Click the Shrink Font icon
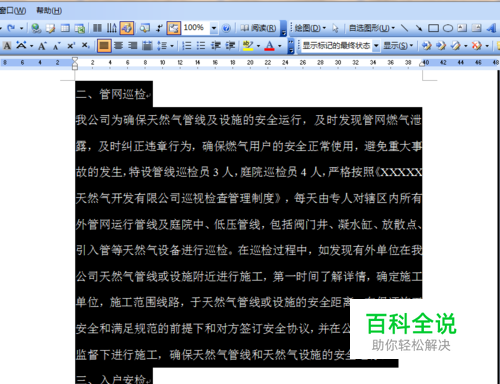 tap(56, 46)
